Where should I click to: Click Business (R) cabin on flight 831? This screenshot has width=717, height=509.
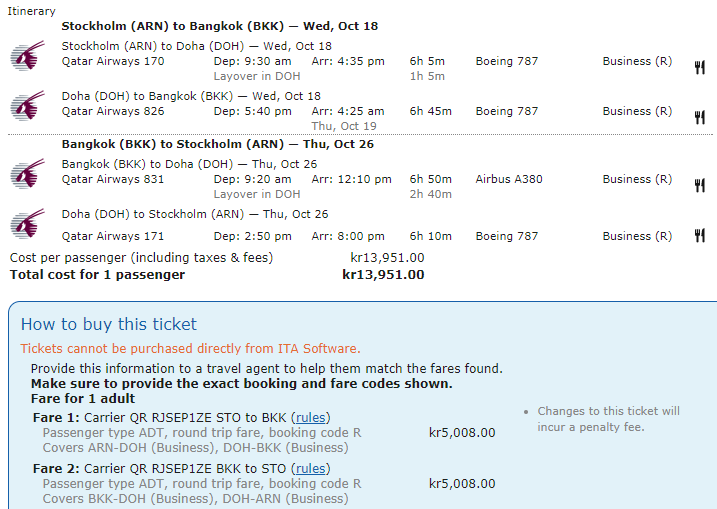click(637, 180)
